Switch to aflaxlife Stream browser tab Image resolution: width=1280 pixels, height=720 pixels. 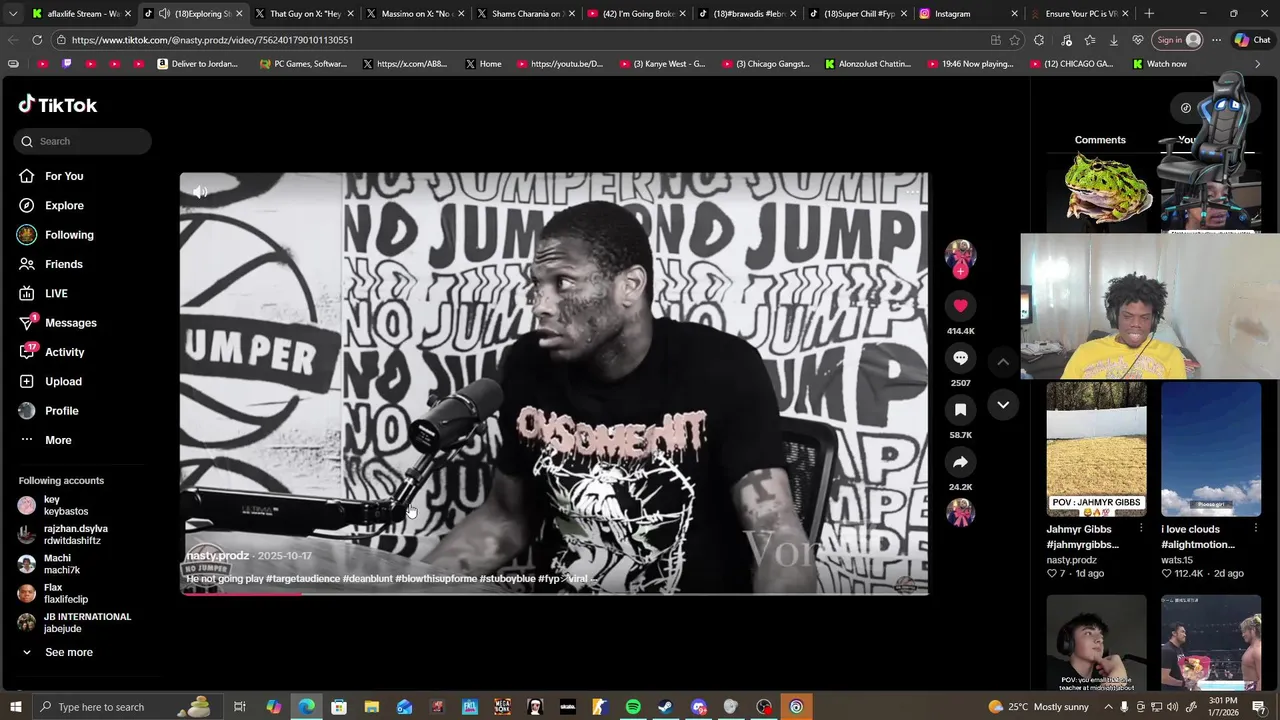tap(82, 14)
